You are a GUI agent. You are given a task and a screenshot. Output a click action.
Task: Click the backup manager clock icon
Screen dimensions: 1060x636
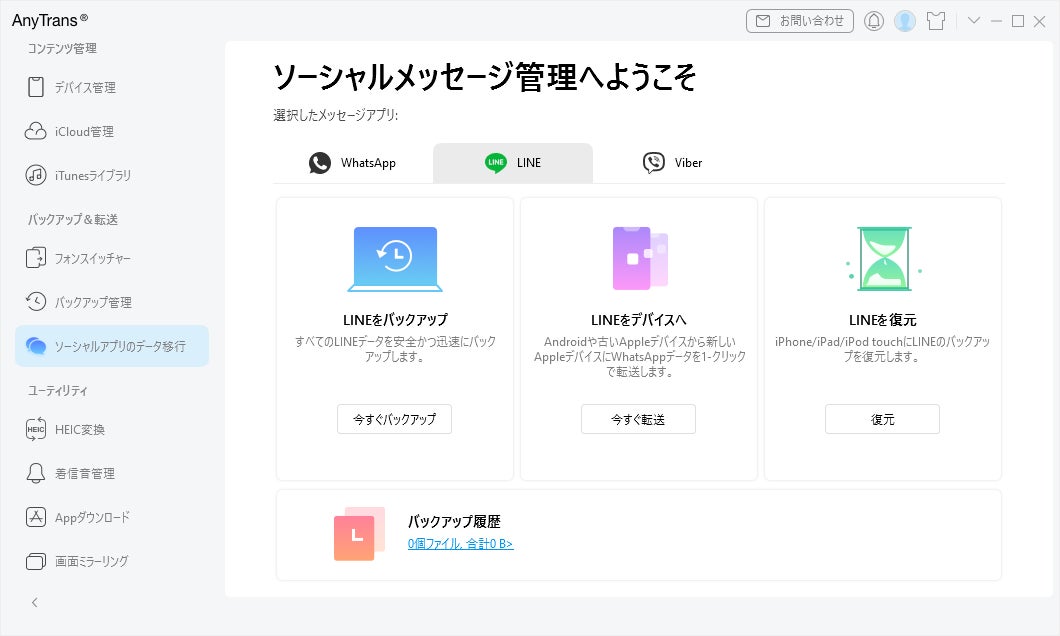36,301
